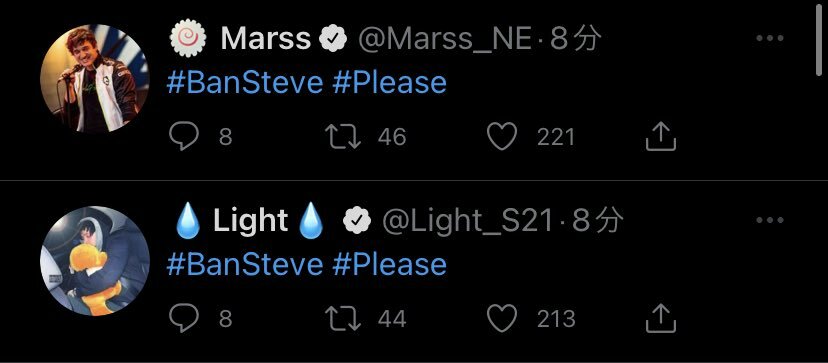Click #BanSteve hashtag in Marss tweet
The height and width of the screenshot is (363, 828).
point(244,83)
